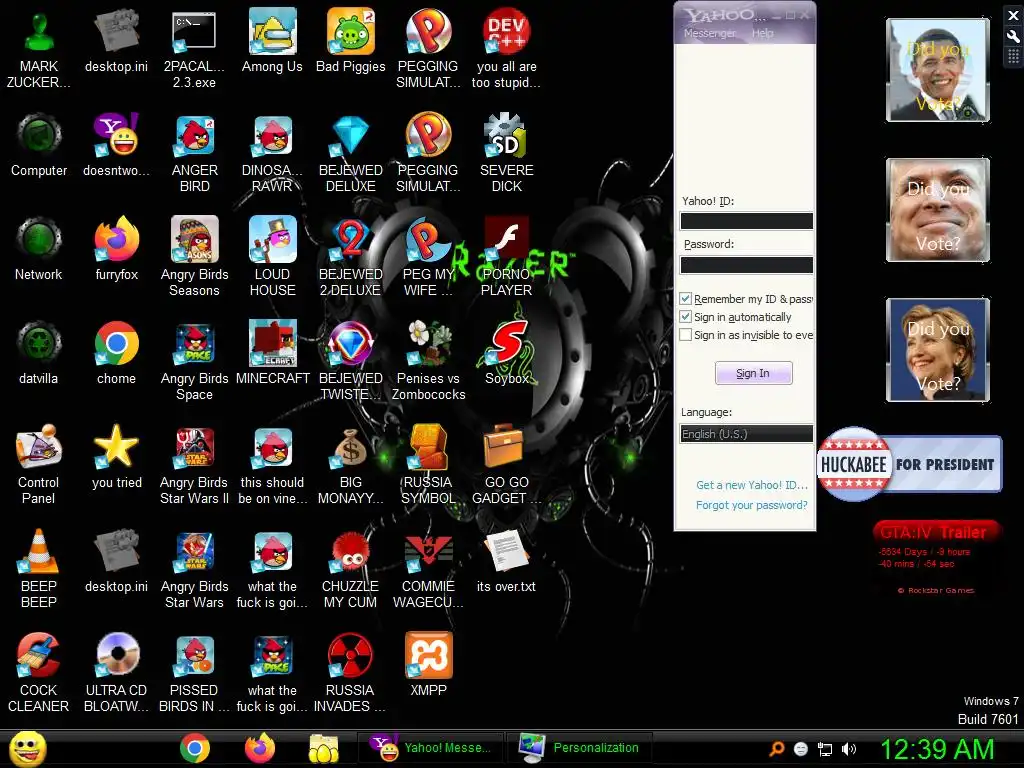The image size is (1024, 768).
Task: Open Start menu smiley button
Action: 27,748
